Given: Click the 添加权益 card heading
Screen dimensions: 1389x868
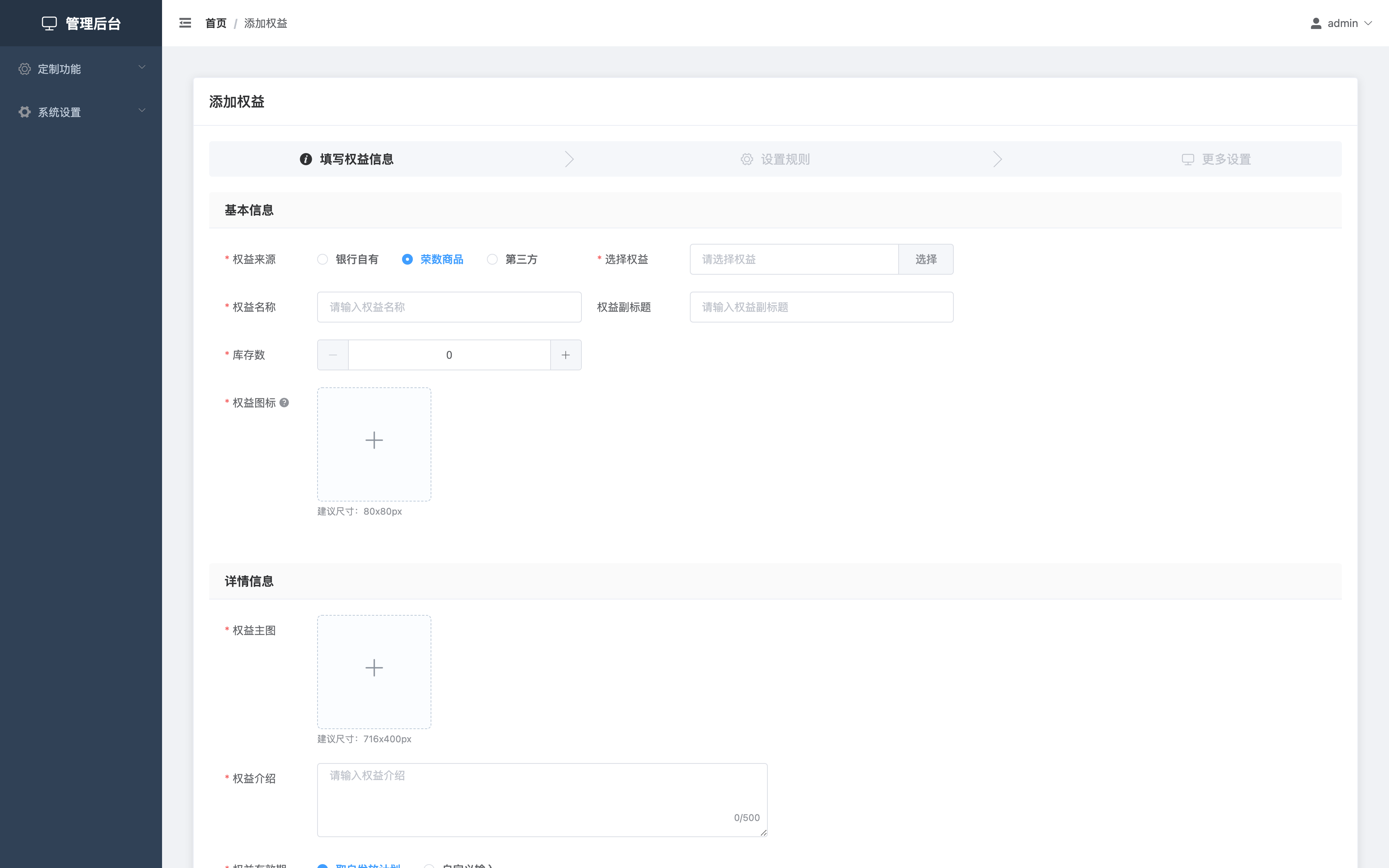Looking at the screenshot, I should point(237,101).
